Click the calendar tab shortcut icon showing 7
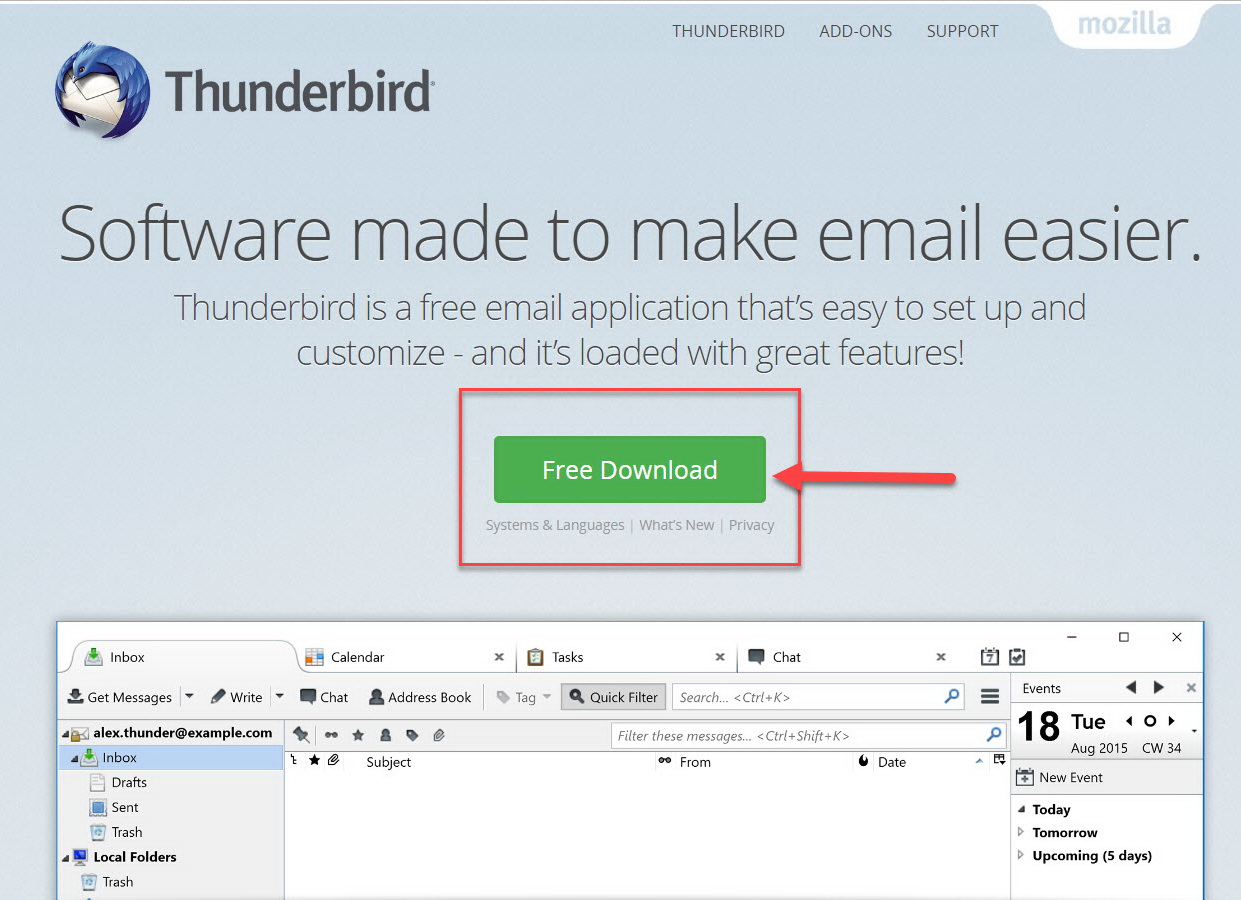1241x900 pixels. 989,657
